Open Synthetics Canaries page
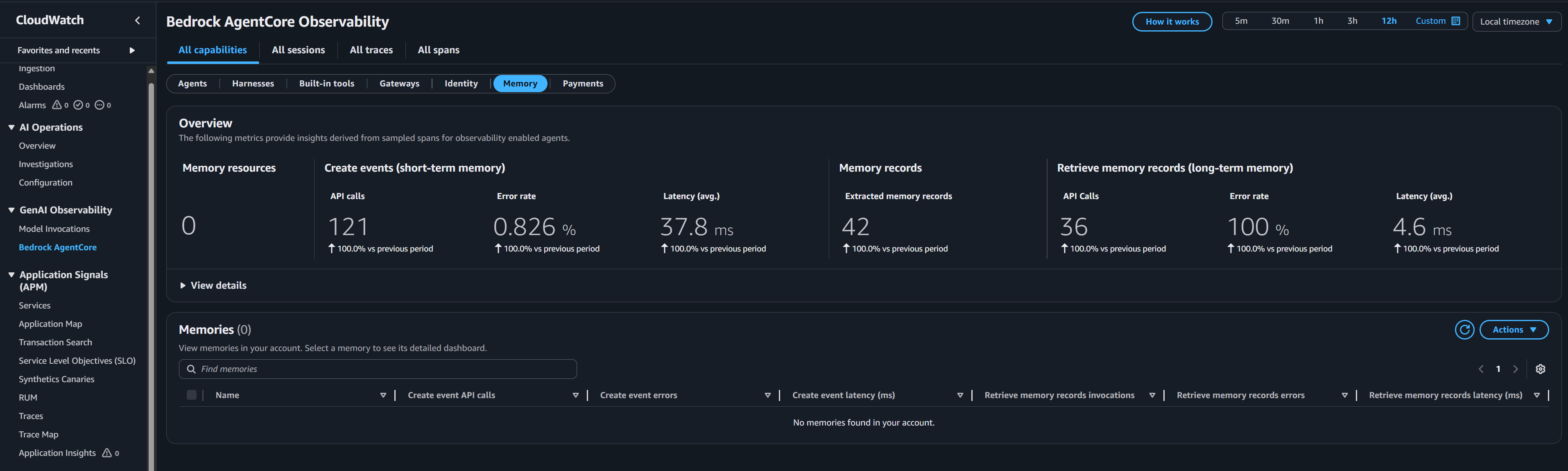The width and height of the screenshot is (1568, 471). pyautogui.click(x=57, y=379)
